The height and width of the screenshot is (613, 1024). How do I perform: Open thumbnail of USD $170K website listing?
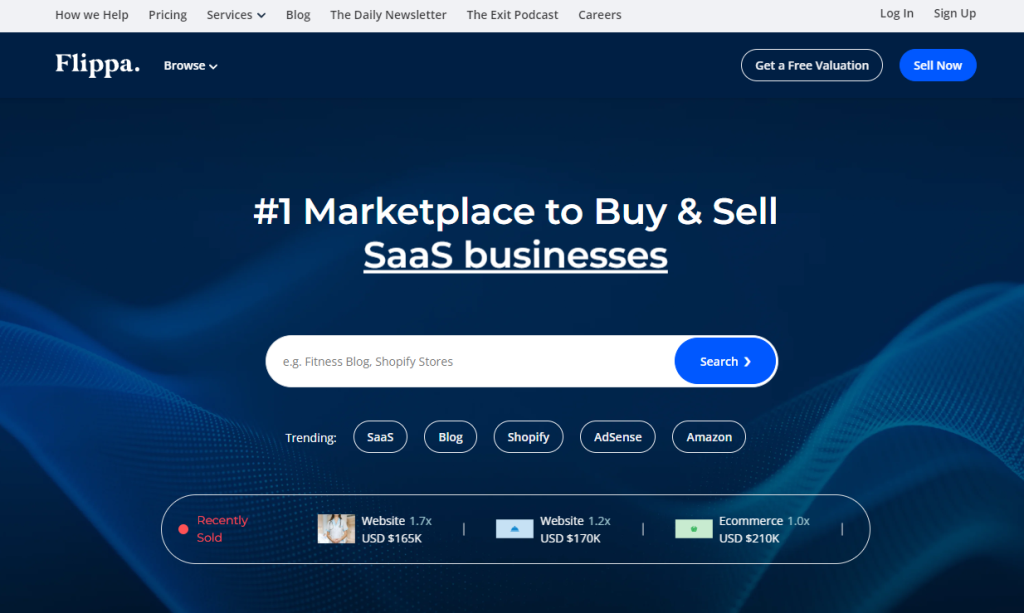click(514, 529)
